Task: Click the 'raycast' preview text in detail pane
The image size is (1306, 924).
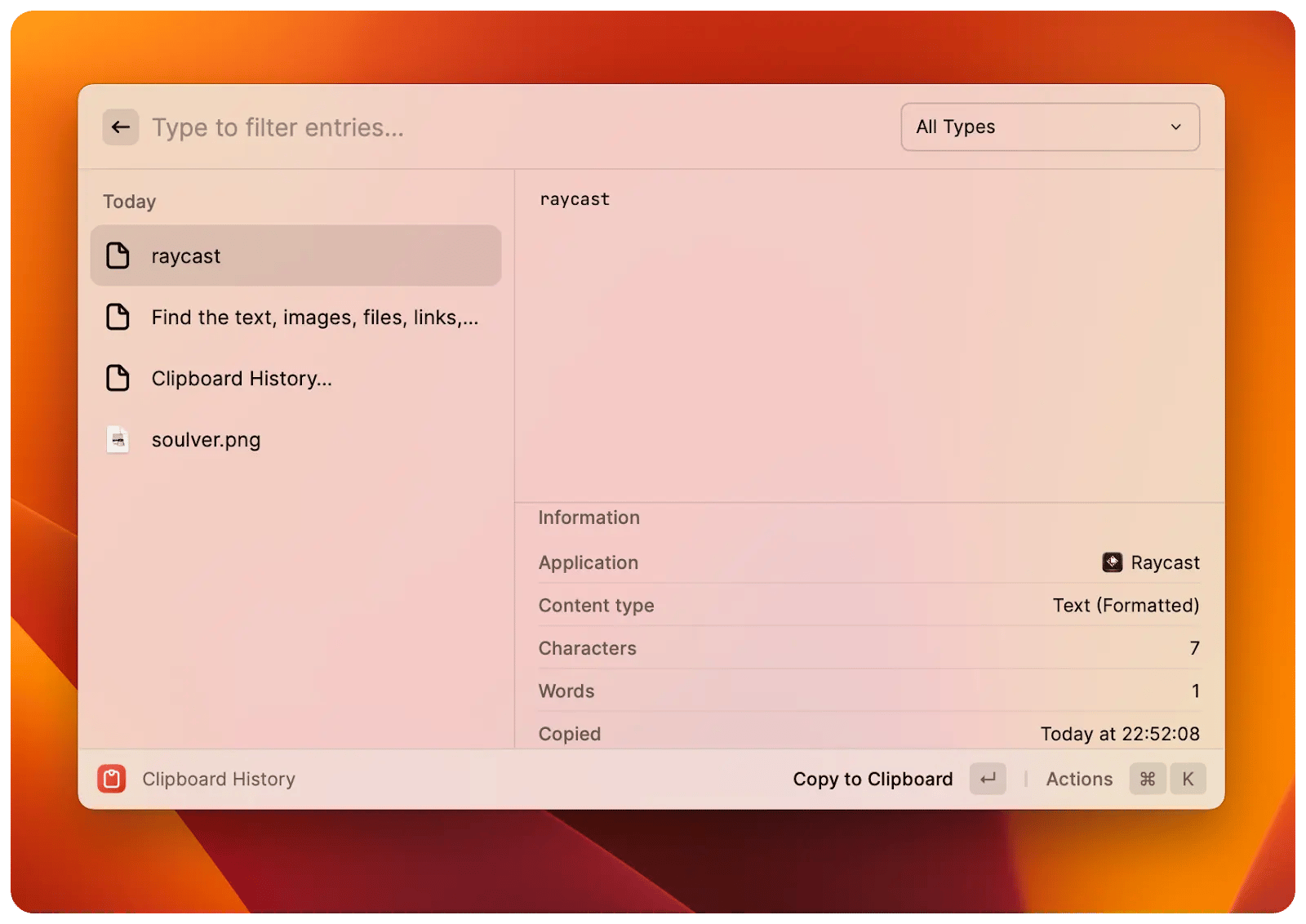Action: click(x=575, y=199)
